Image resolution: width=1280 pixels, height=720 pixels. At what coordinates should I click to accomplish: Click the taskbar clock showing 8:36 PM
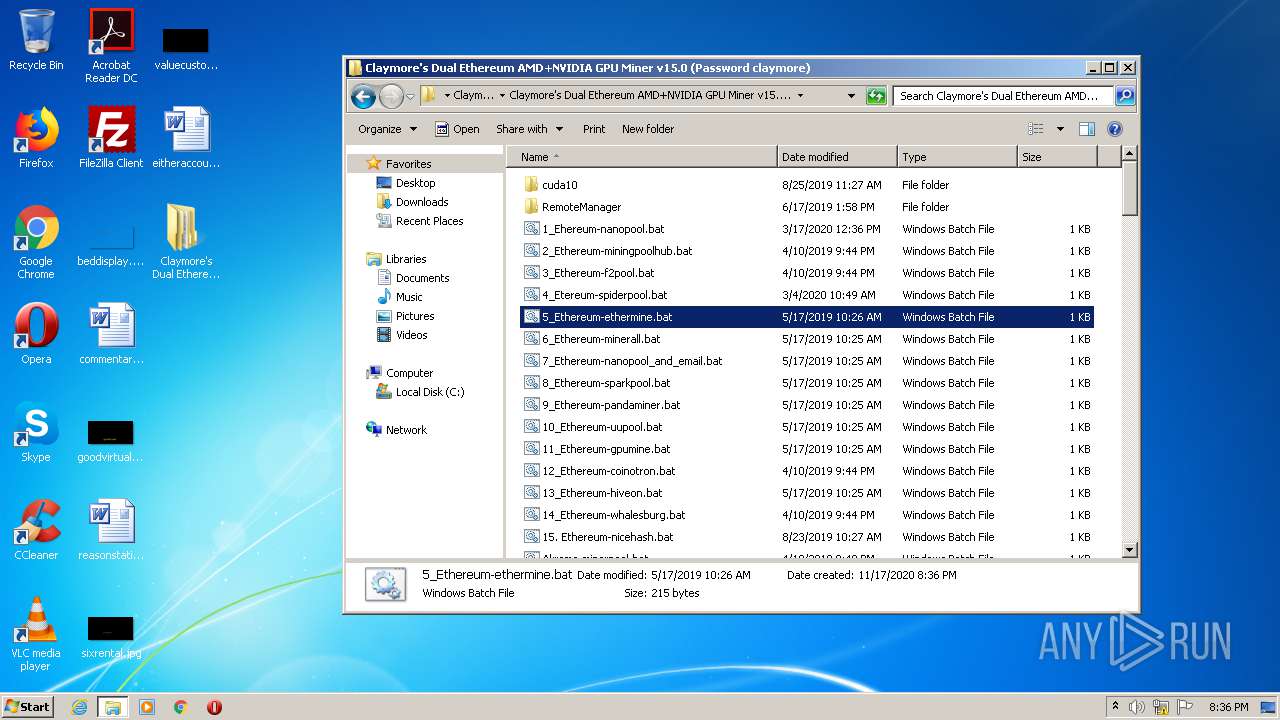(x=1228, y=707)
